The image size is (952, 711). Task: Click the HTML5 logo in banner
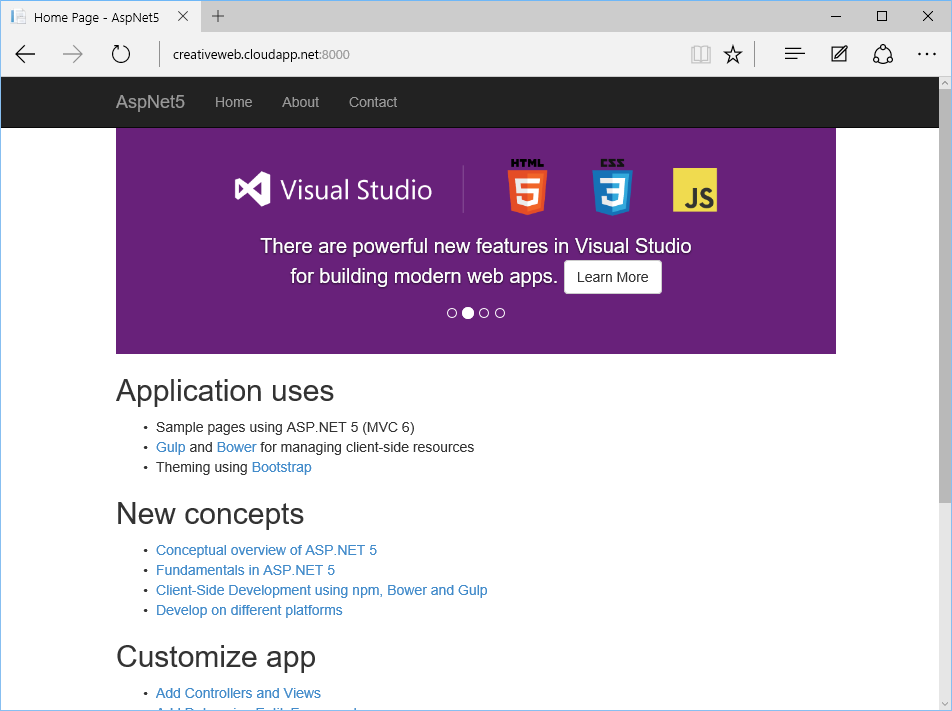click(527, 187)
